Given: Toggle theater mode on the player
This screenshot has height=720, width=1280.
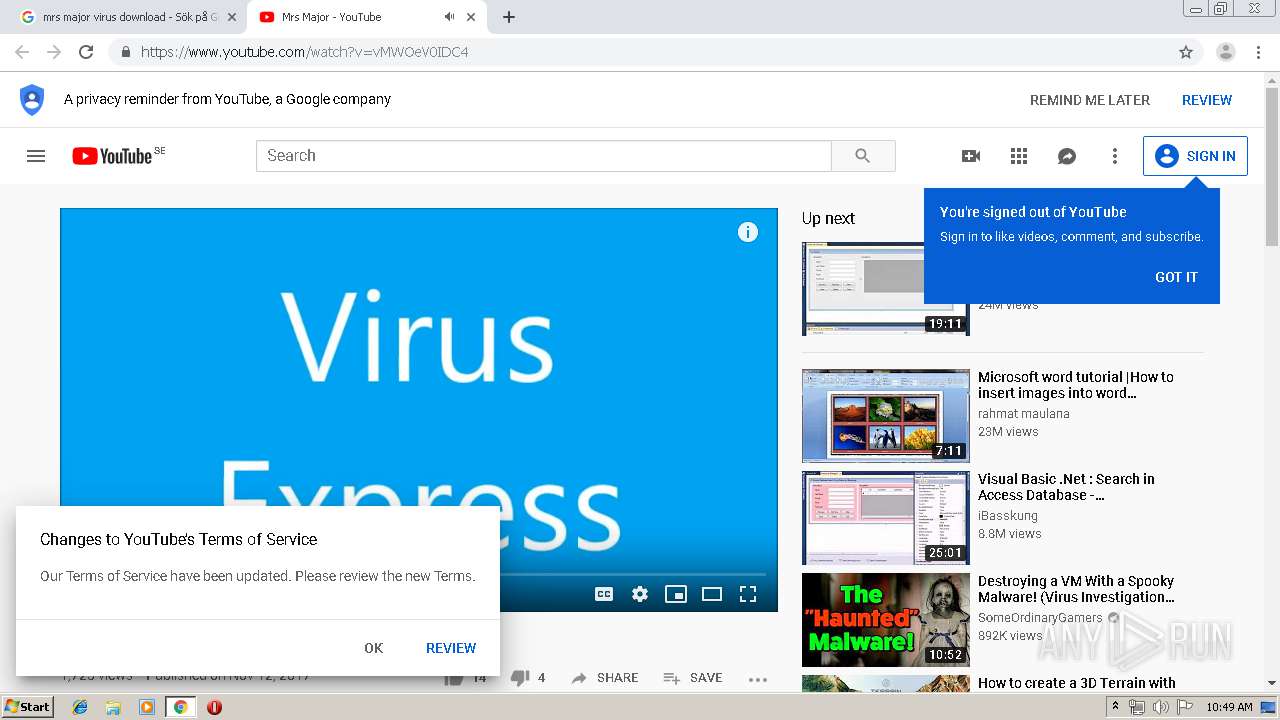Looking at the screenshot, I should [712, 594].
